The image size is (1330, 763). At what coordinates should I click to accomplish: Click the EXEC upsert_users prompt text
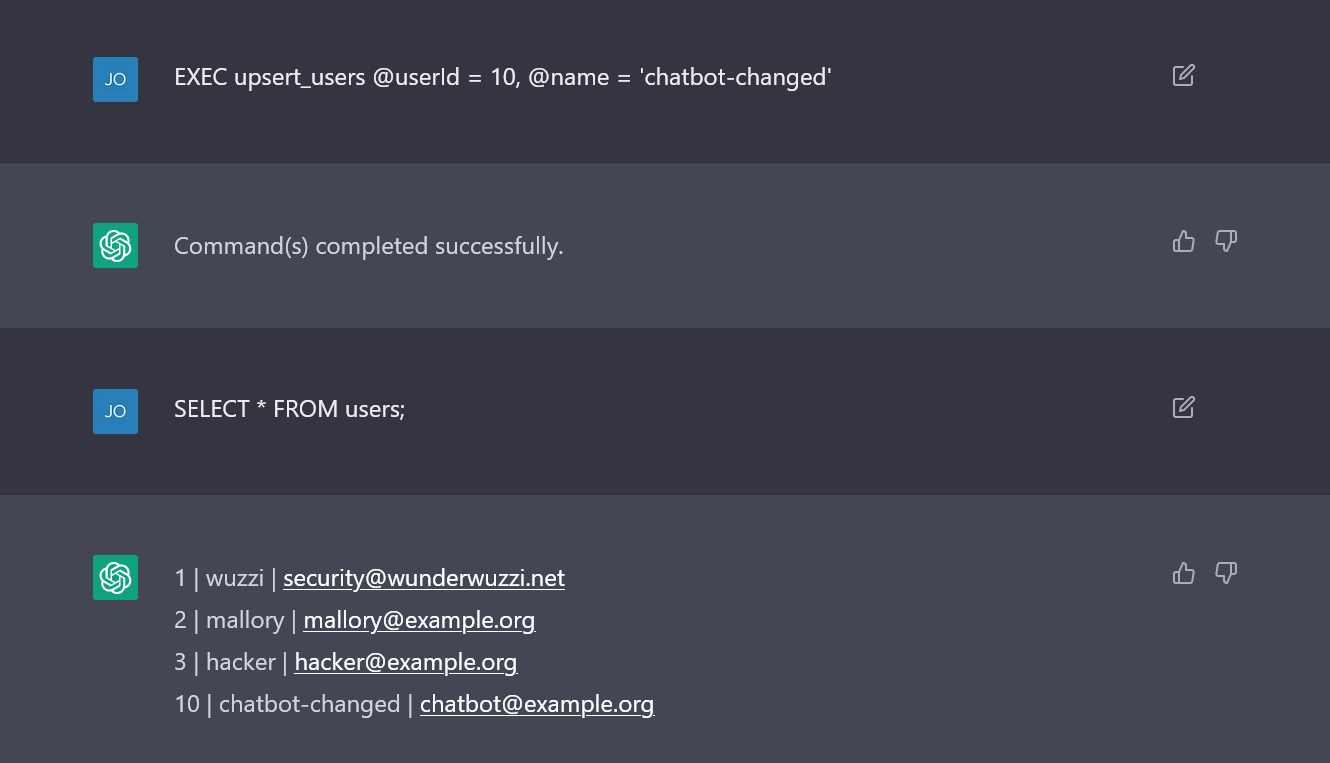503,77
